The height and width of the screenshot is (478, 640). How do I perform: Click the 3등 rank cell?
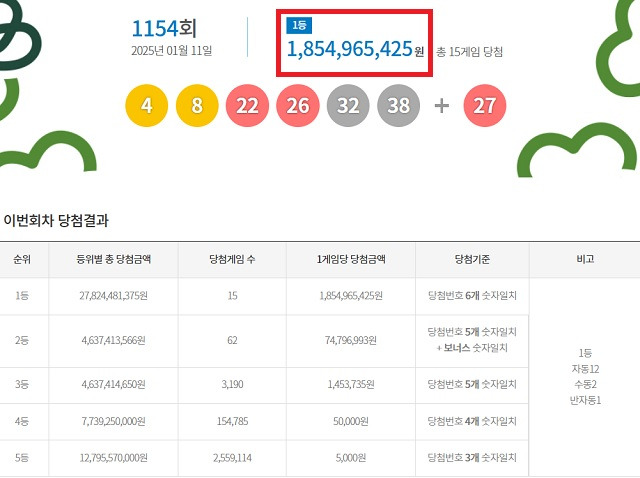click(22, 384)
